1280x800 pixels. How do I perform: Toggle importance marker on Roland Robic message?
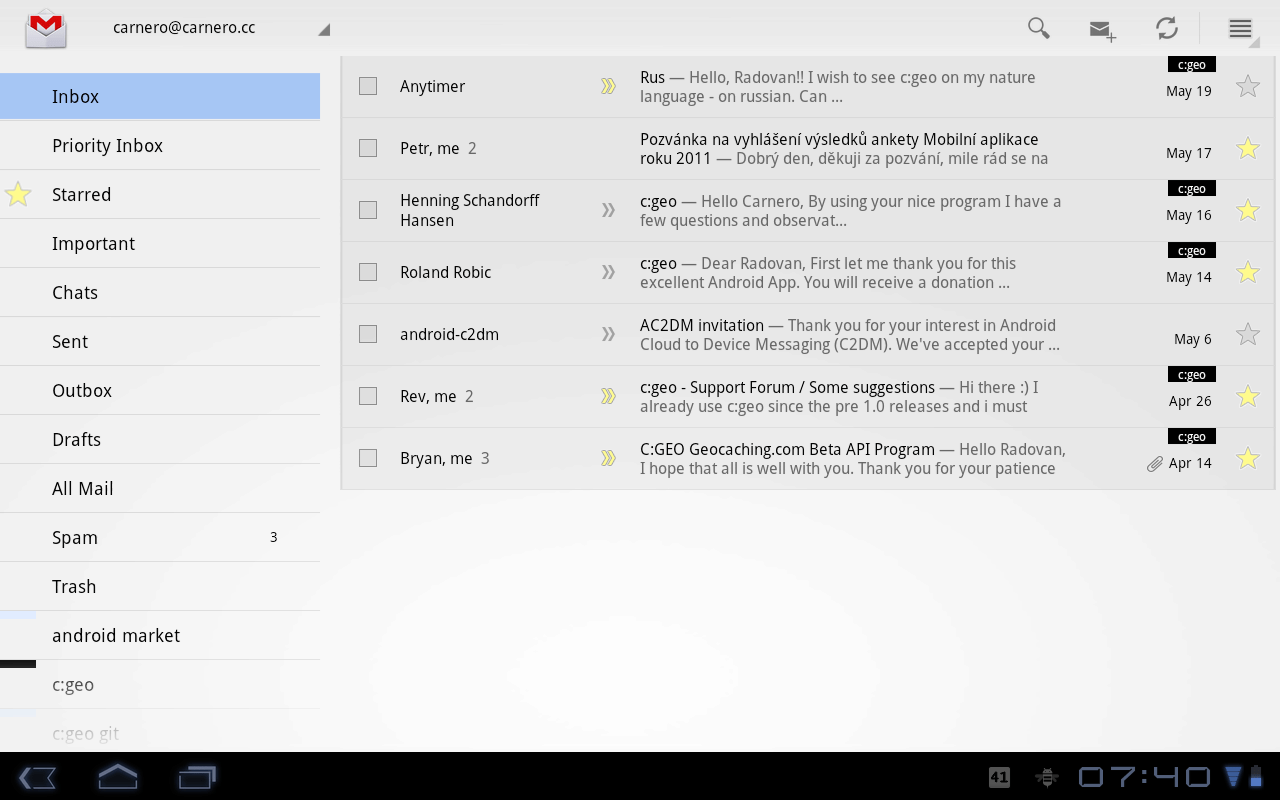click(x=608, y=272)
